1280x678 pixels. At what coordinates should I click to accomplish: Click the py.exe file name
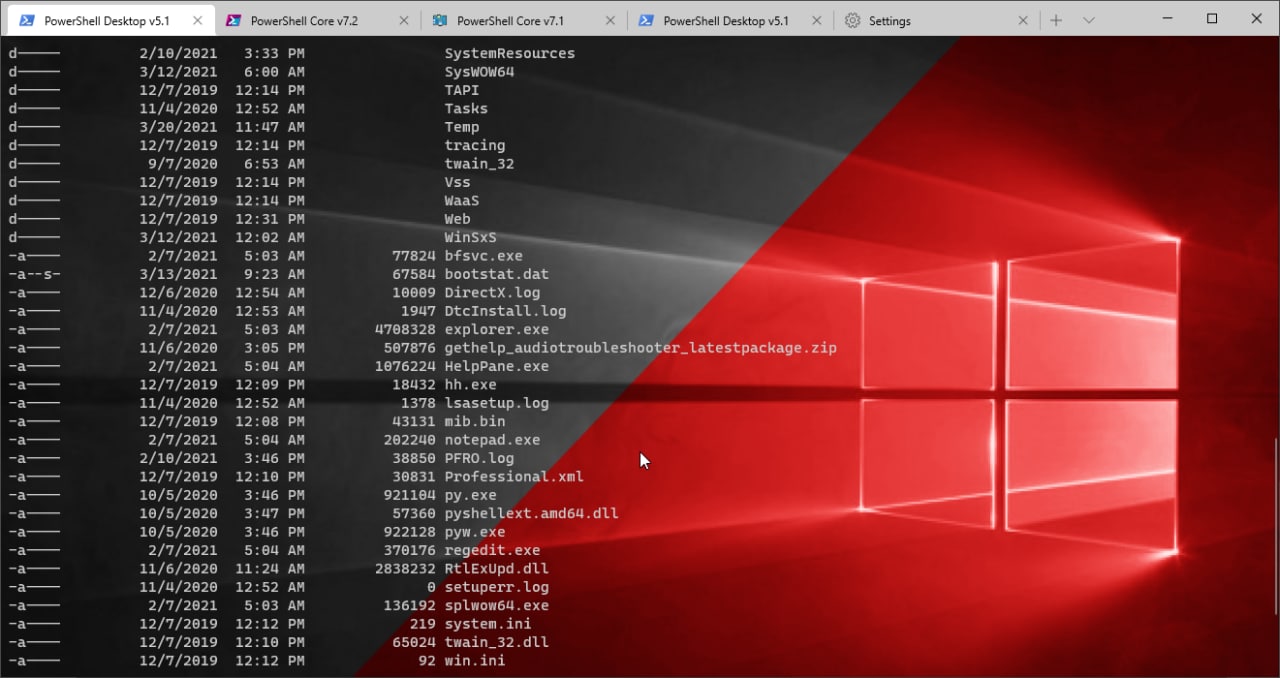coord(471,495)
